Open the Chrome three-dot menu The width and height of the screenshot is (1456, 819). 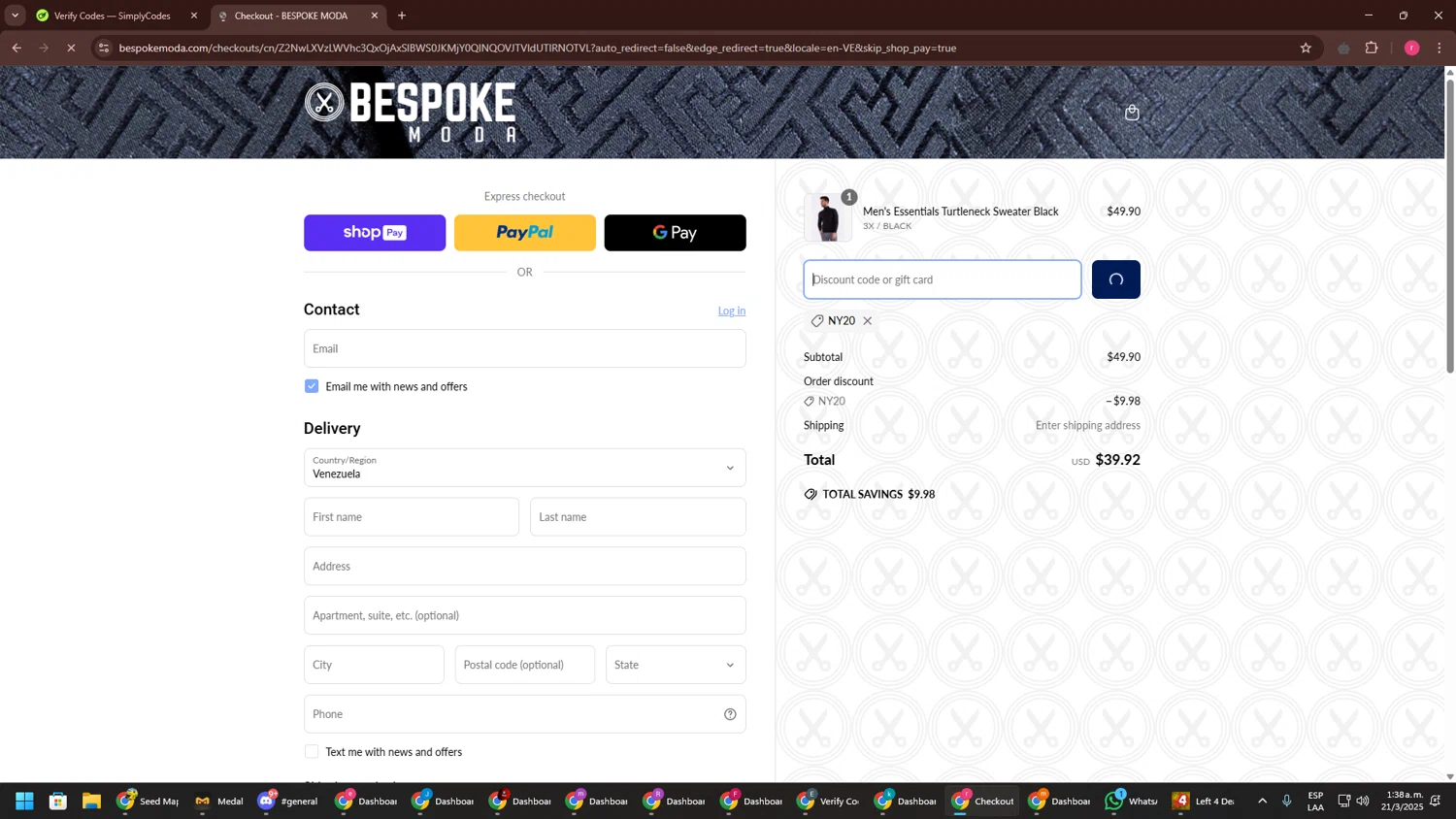(1439, 48)
